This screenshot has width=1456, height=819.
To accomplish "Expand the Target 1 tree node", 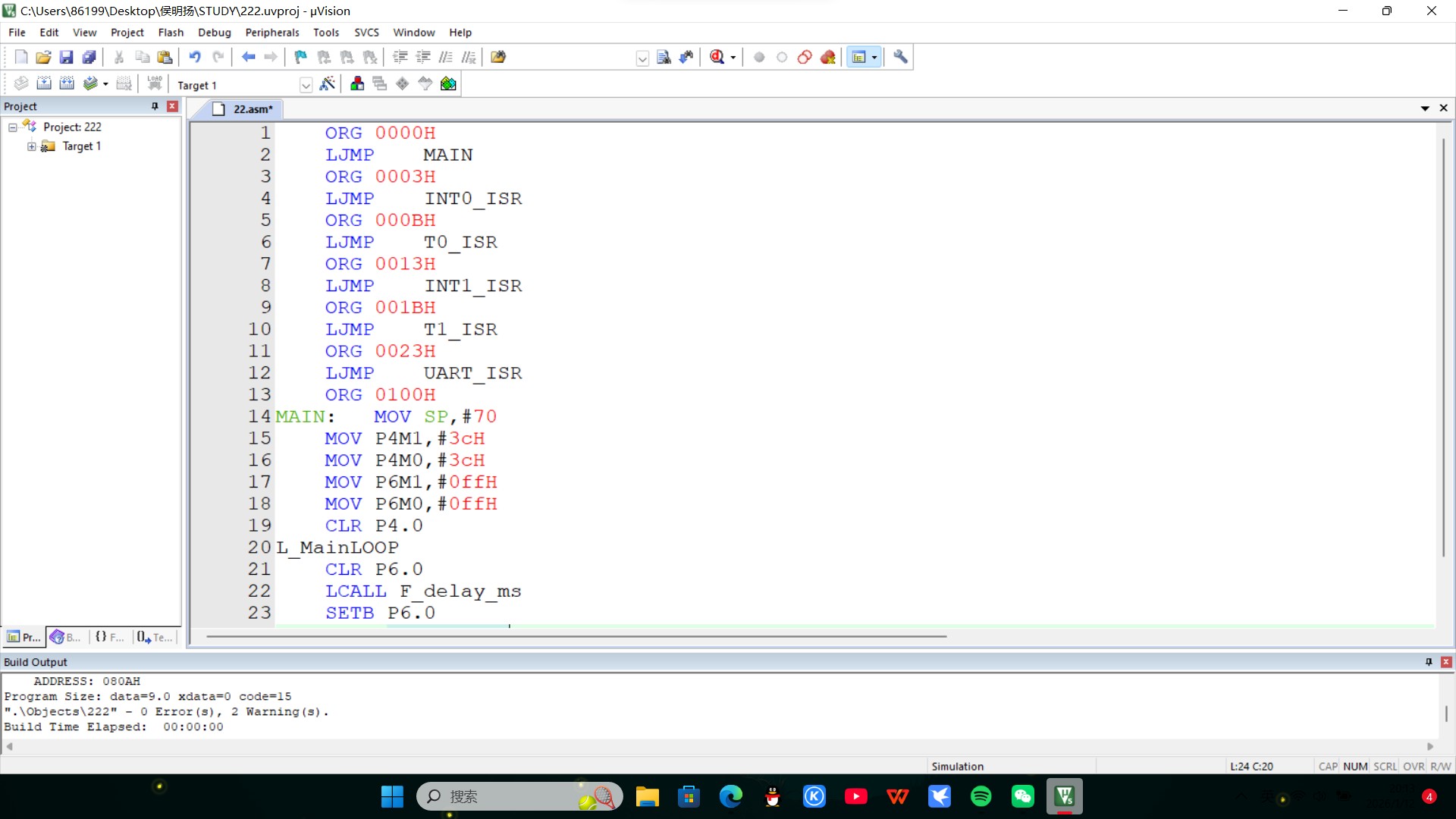I will click(x=32, y=146).
